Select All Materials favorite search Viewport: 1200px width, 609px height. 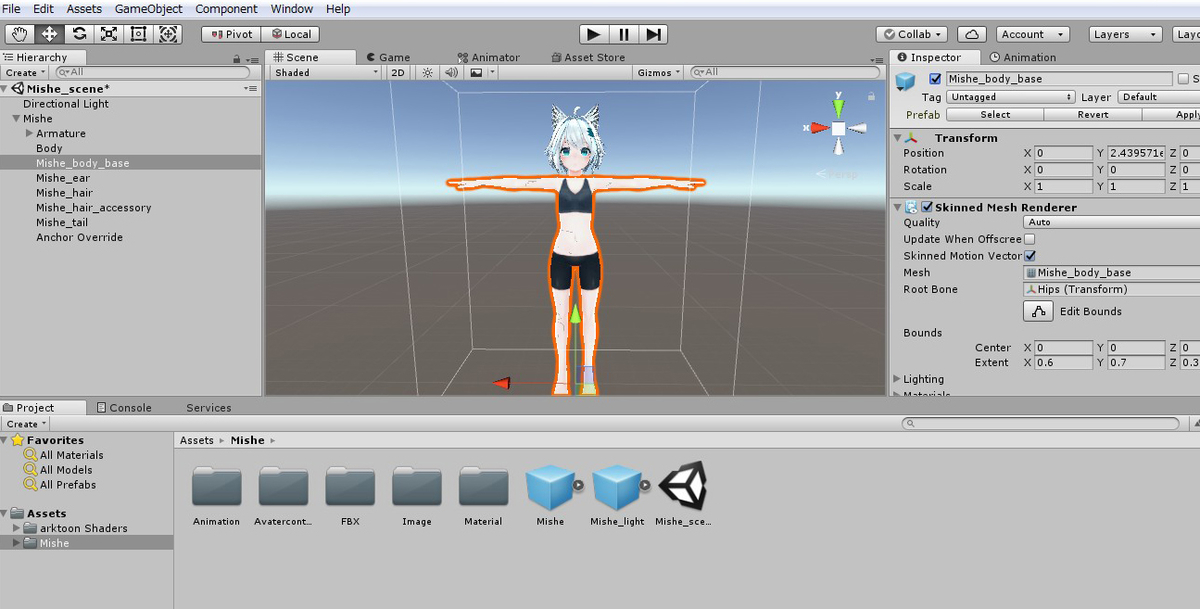64,455
